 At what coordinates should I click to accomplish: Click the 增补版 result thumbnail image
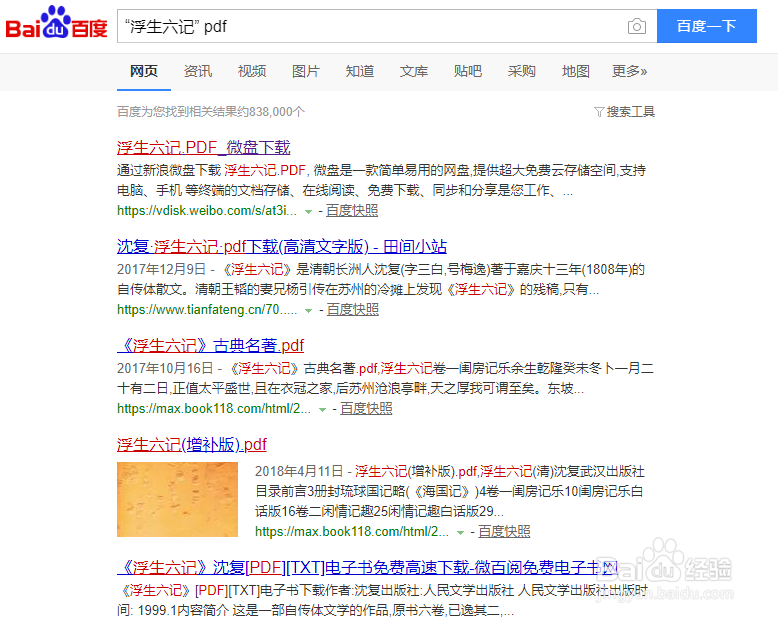coord(177,499)
